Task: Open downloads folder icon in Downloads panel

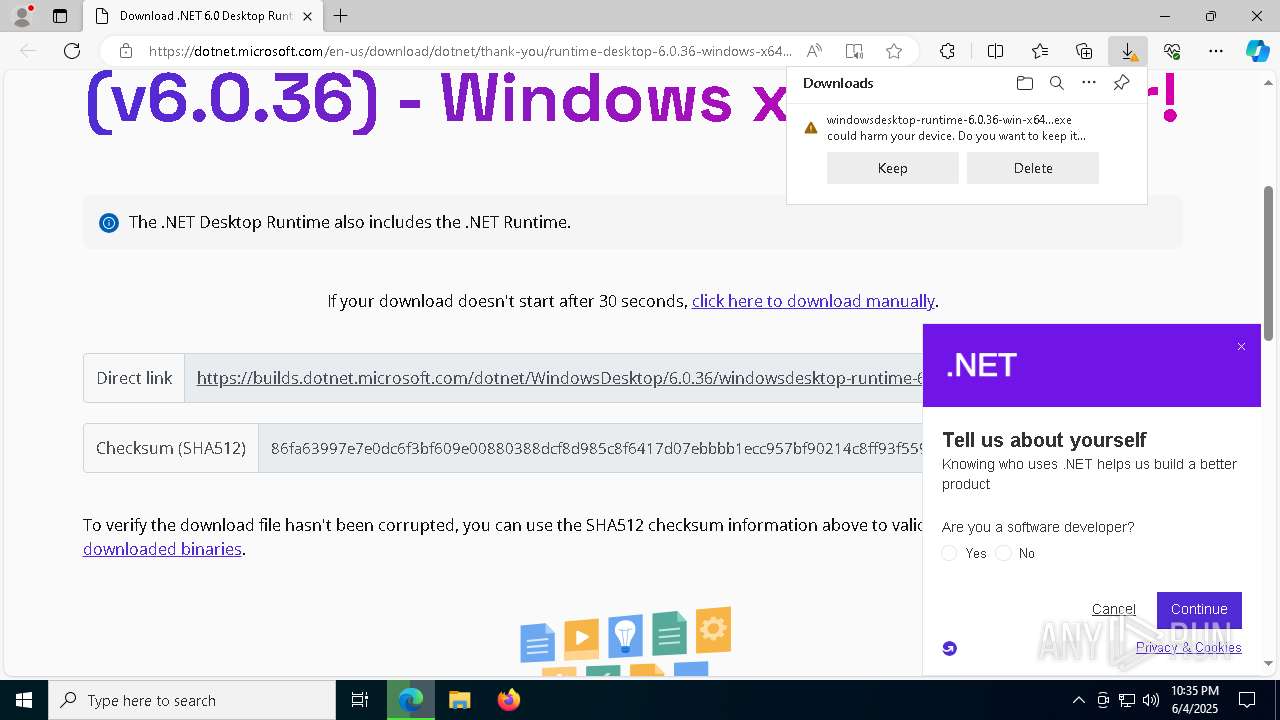Action: click(x=1024, y=83)
